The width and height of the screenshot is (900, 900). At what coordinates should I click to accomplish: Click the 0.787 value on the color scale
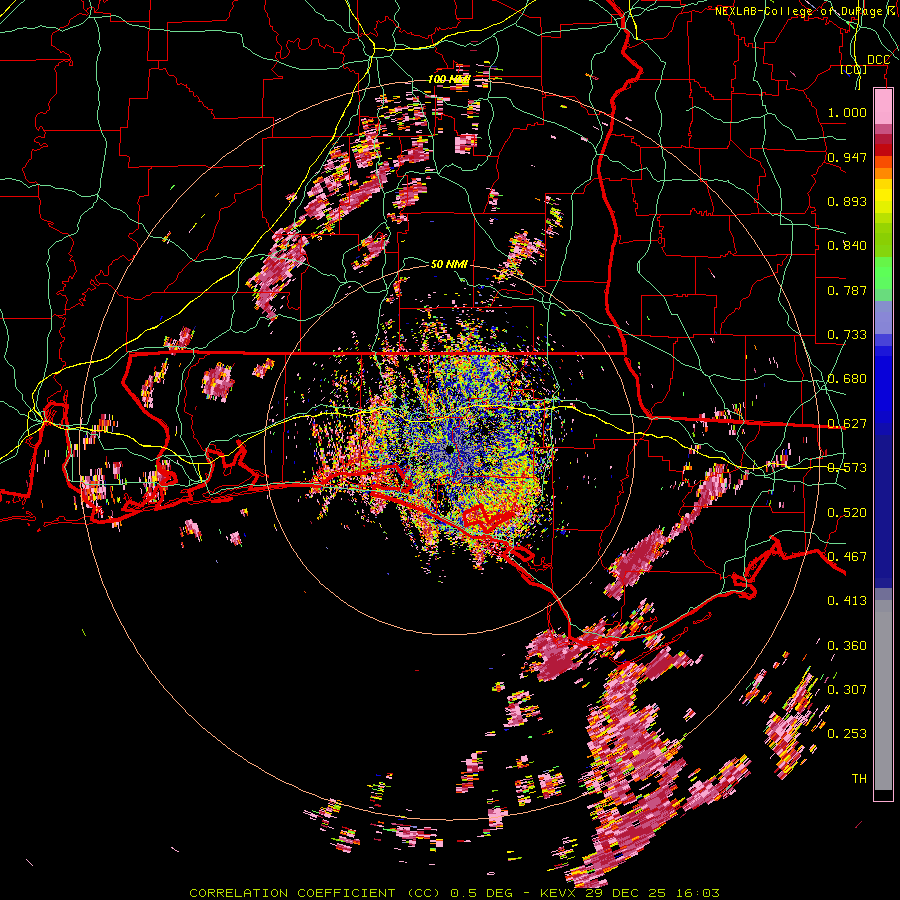click(x=847, y=290)
